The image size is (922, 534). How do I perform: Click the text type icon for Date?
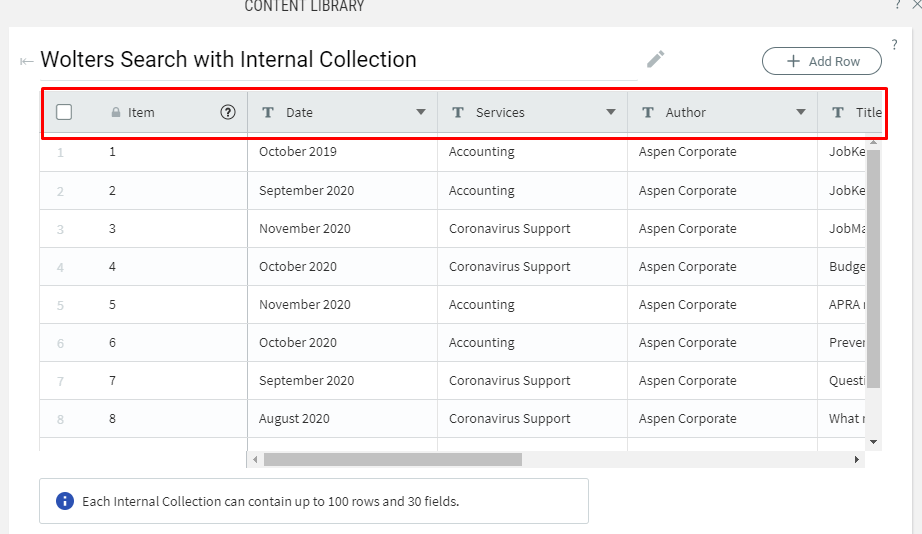(268, 112)
